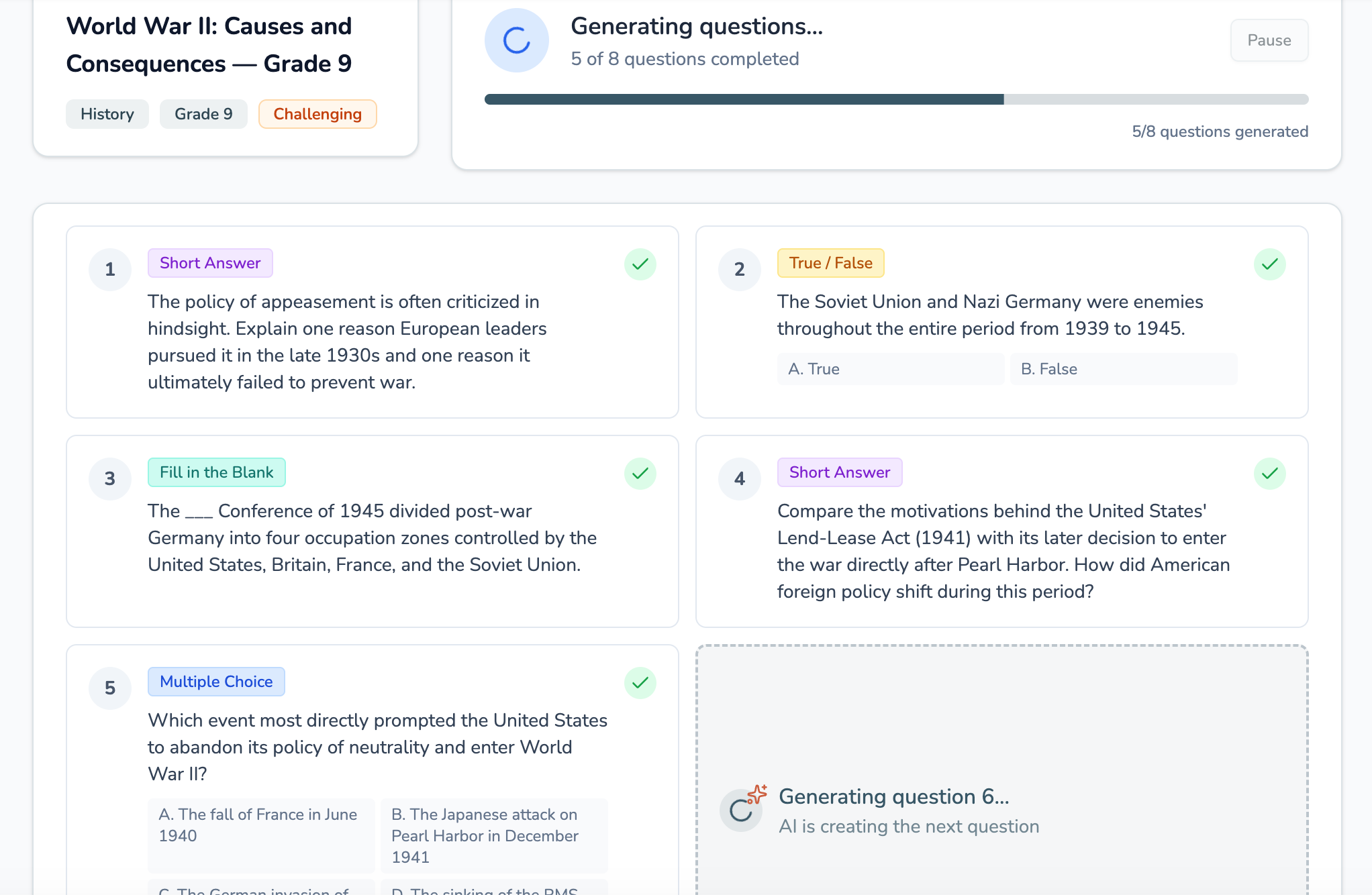Click the green checkmark on question 3
The image size is (1372, 895).
point(640,474)
